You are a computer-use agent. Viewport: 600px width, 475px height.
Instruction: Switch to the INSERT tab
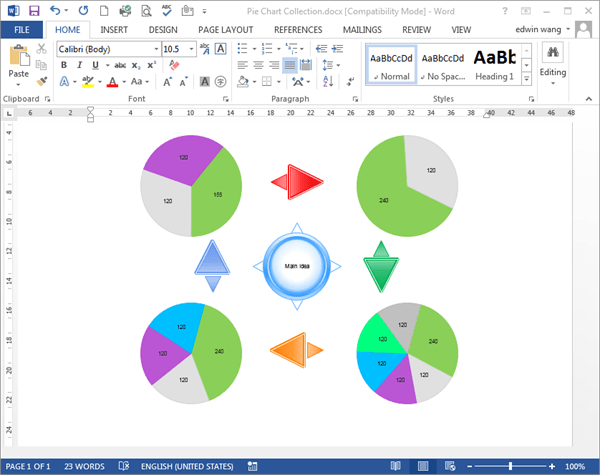pyautogui.click(x=114, y=29)
